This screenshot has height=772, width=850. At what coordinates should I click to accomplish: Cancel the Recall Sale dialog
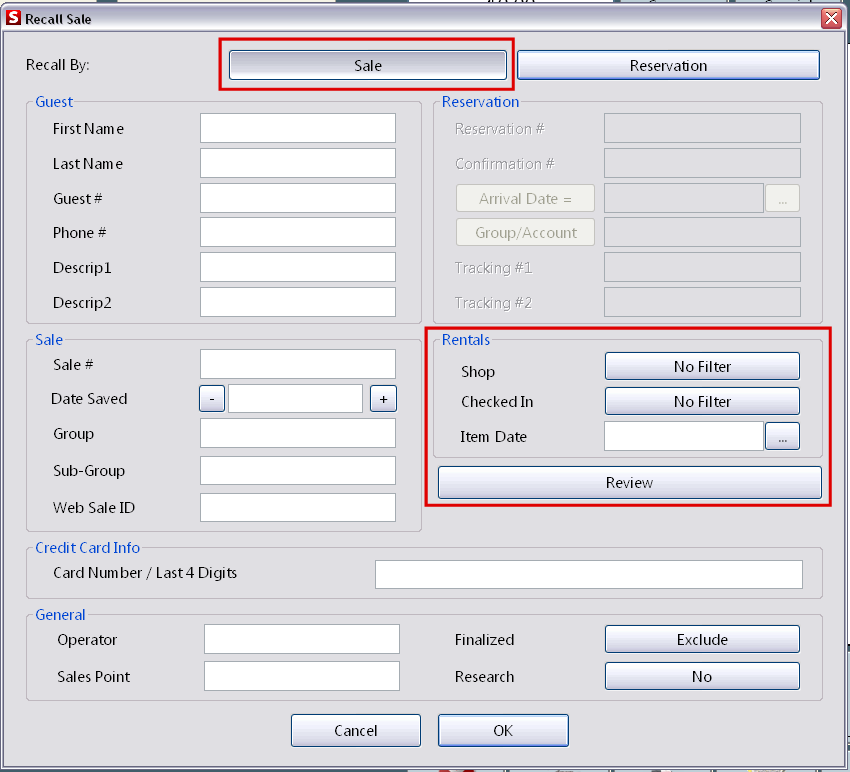click(x=355, y=730)
